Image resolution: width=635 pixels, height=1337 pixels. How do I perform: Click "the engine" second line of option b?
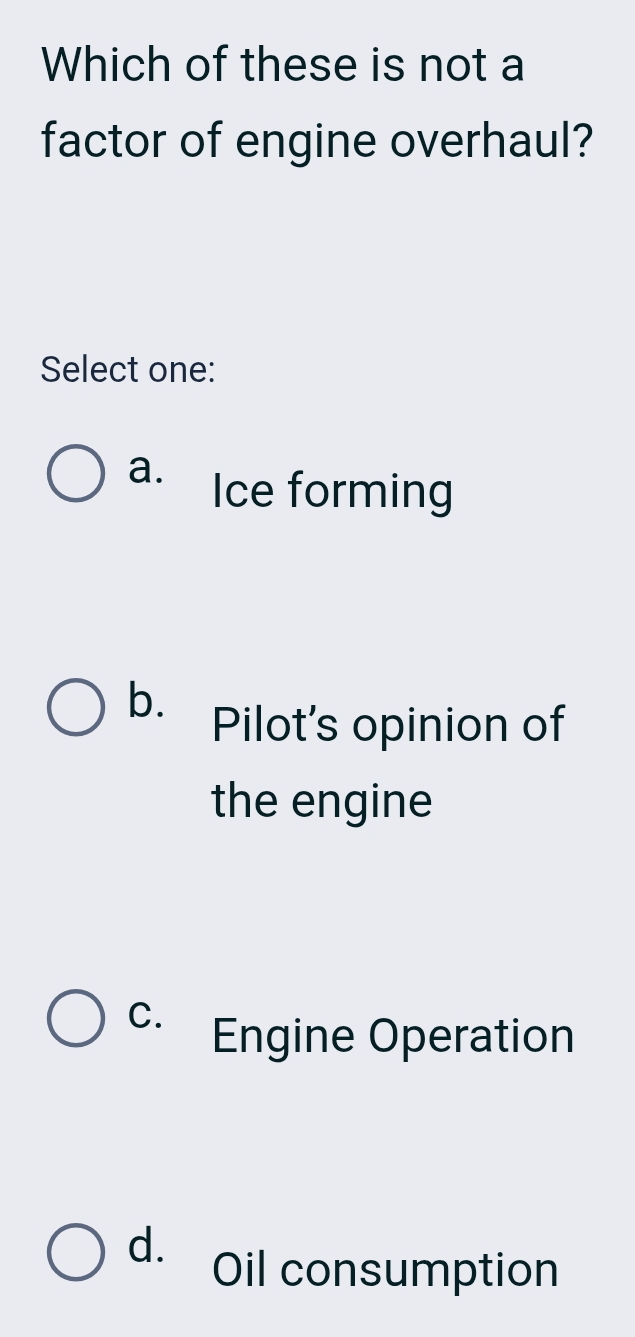(322, 801)
